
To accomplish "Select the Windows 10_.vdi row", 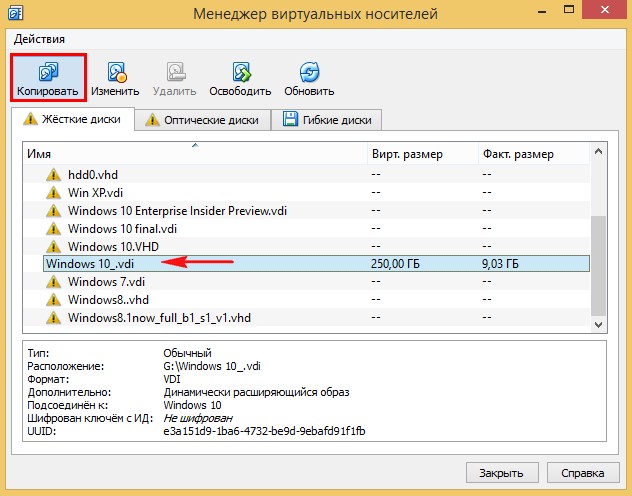I will [x=316, y=264].
